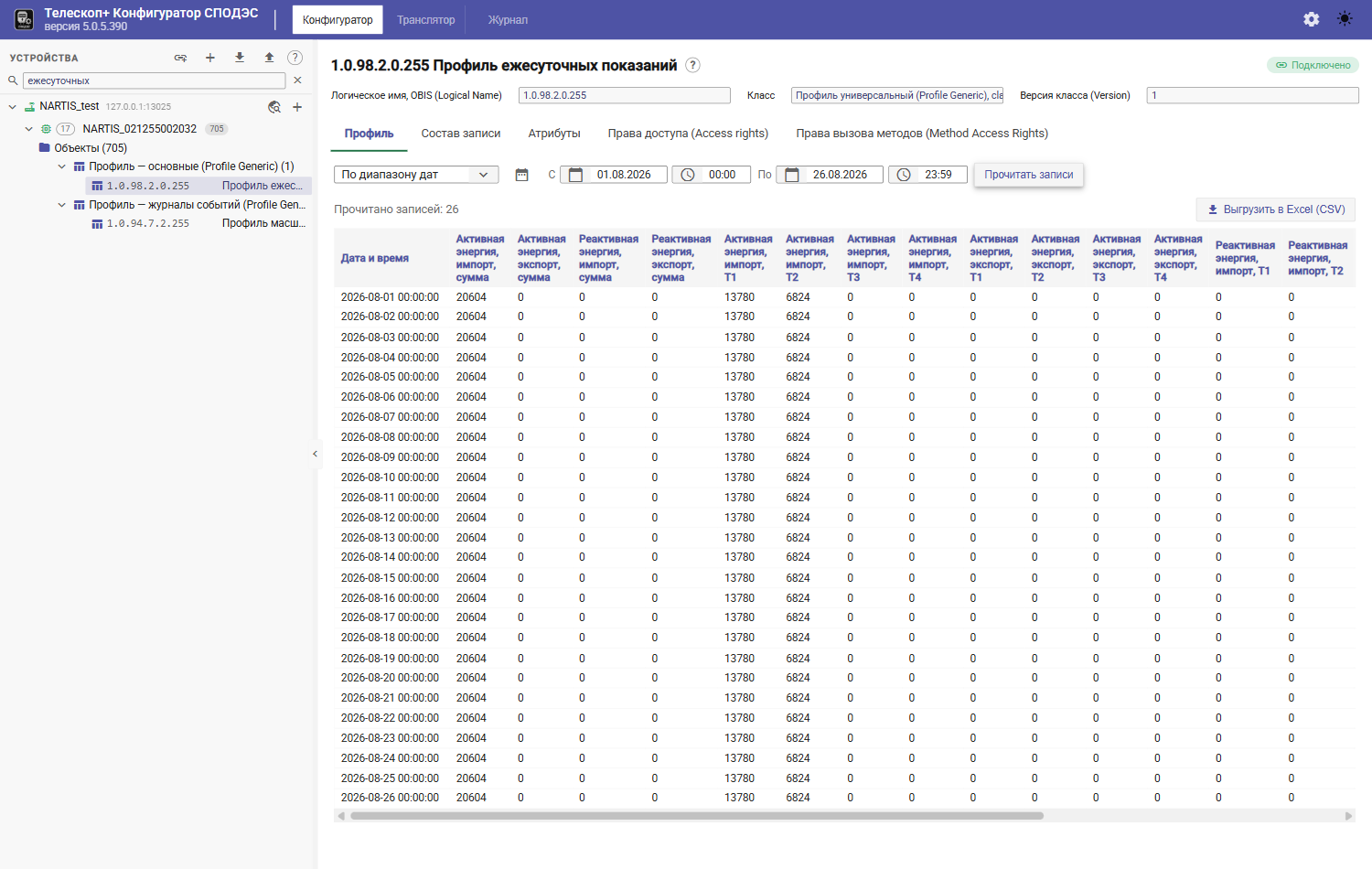This screenshot has width=1372, height=869.
Task: Open the Транслятор top tab
Action: click(426, 20)
